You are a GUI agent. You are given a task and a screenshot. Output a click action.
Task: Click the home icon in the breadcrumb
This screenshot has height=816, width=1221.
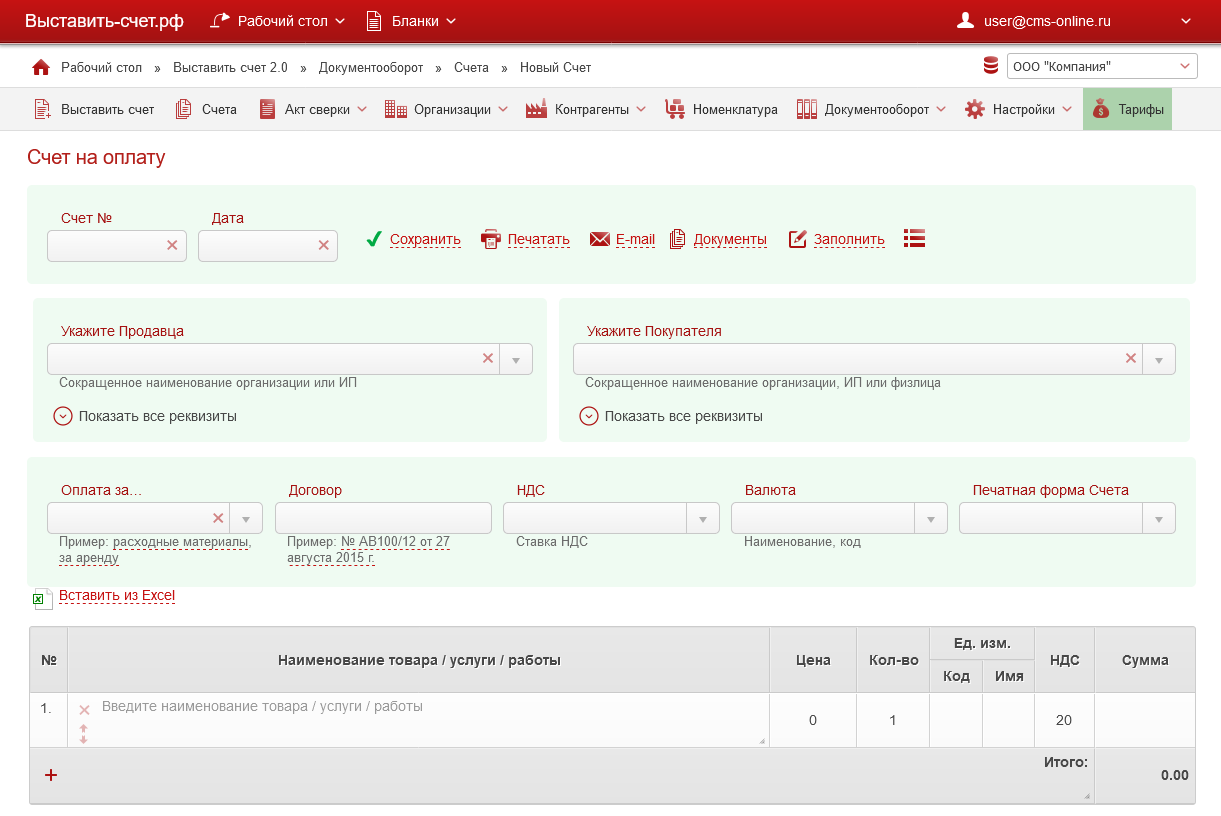pos(41,67)
